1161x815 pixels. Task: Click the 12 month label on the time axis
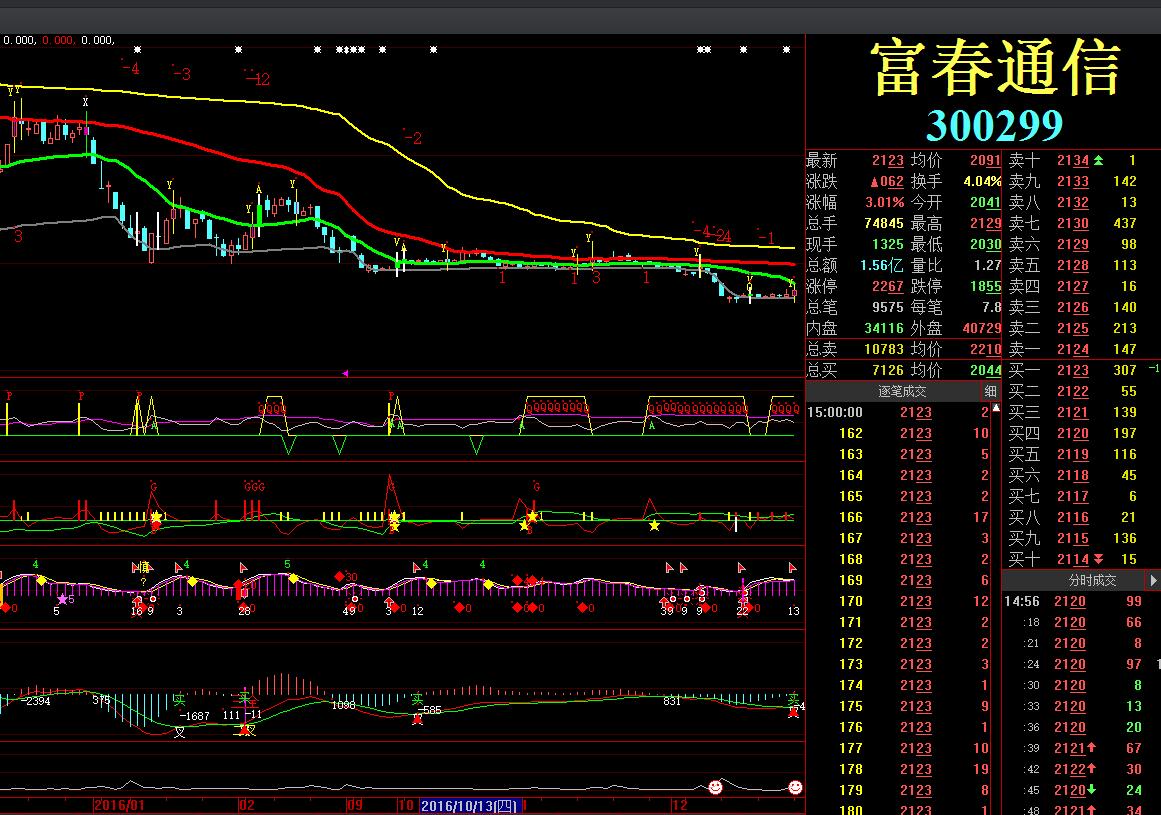click(x=679, y=805)
